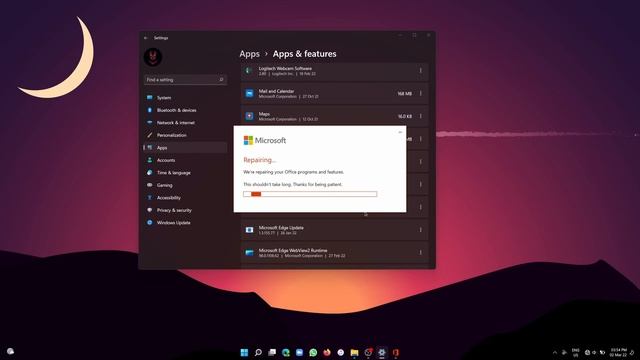This screenshot has width=640, height=360.
Task: Click the "We're repairing your Office programs" message
Action: tap(293, 172)
